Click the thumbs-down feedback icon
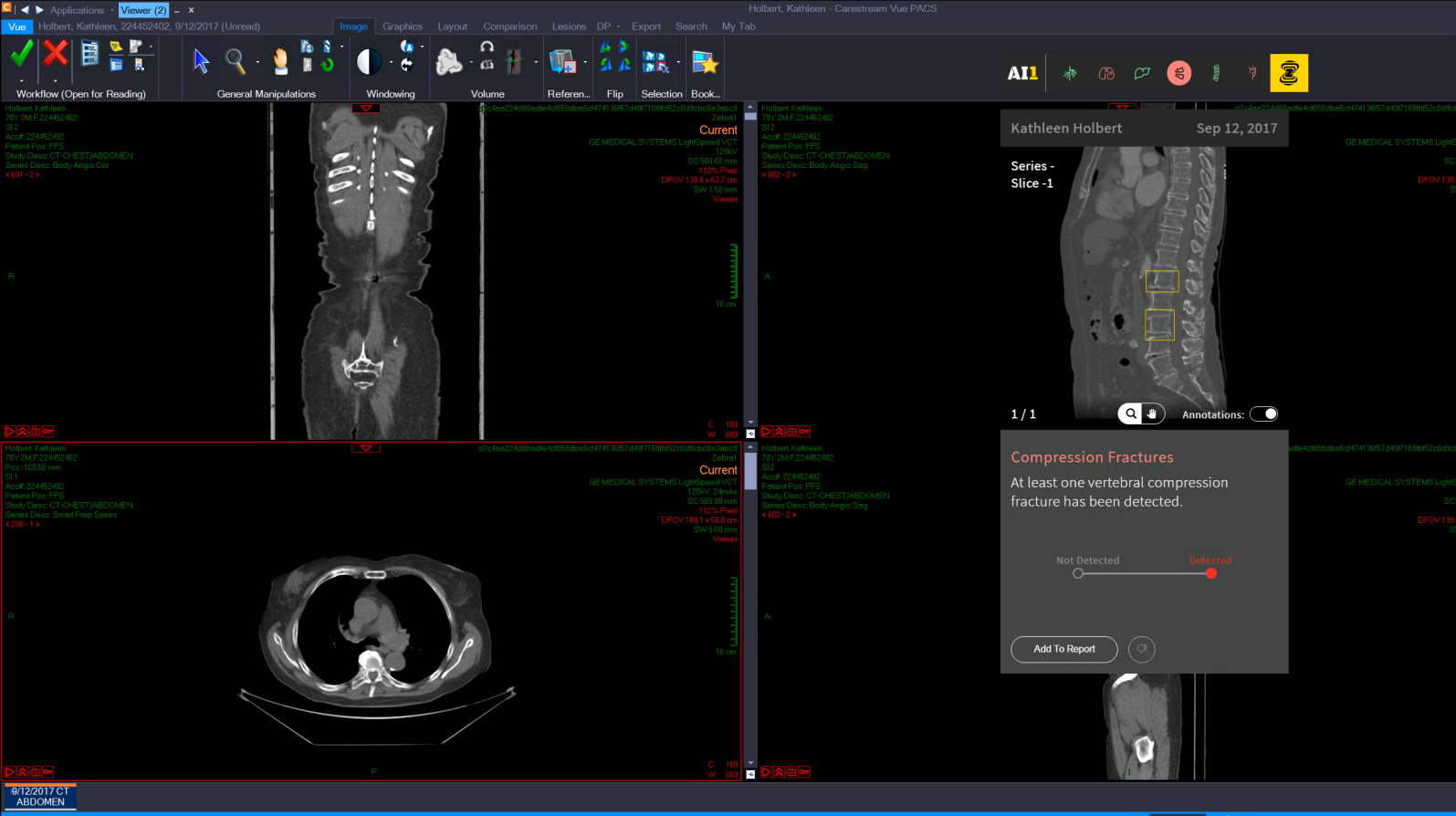1456x816 pixels. [x=1142, y=649]
